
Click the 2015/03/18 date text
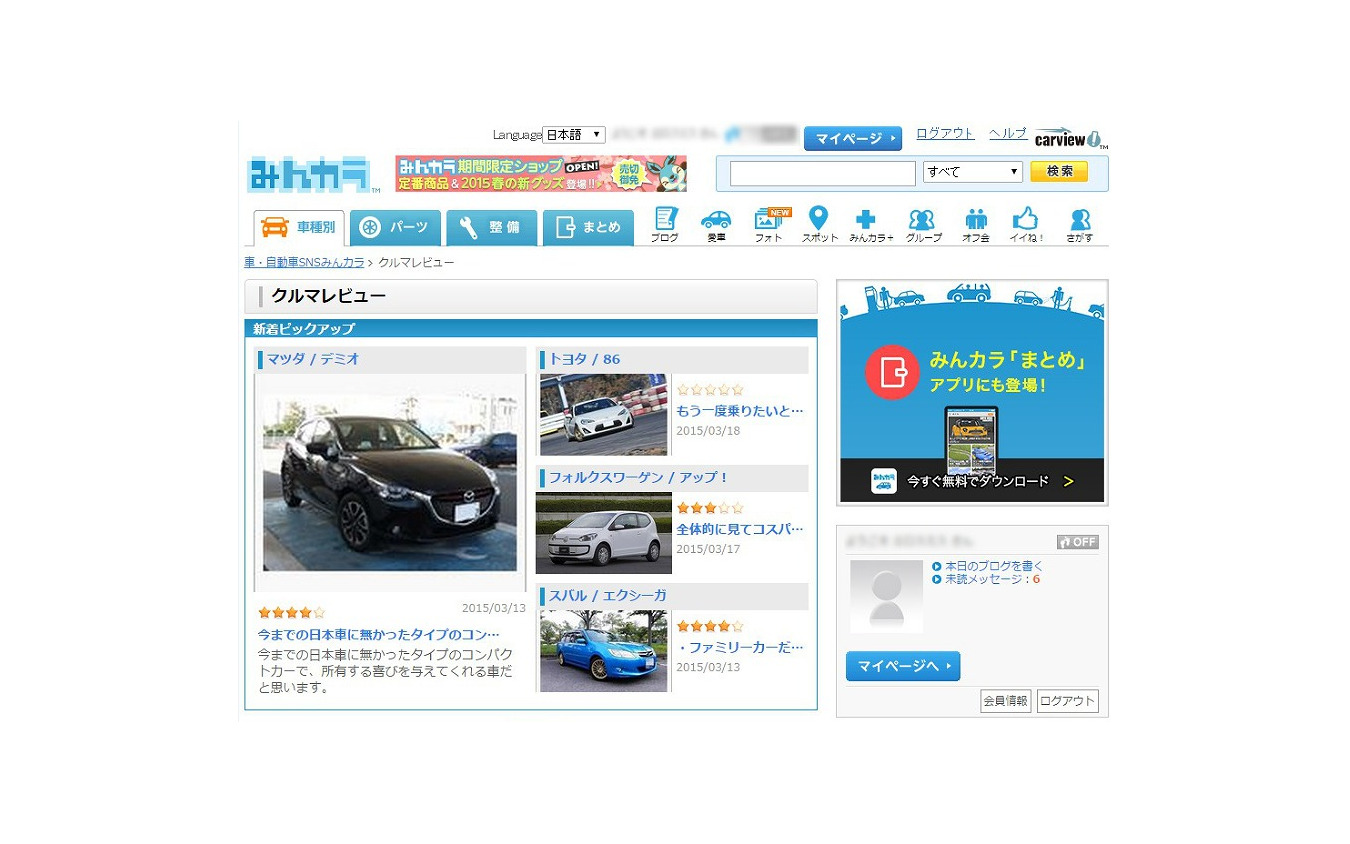(708, 431)
